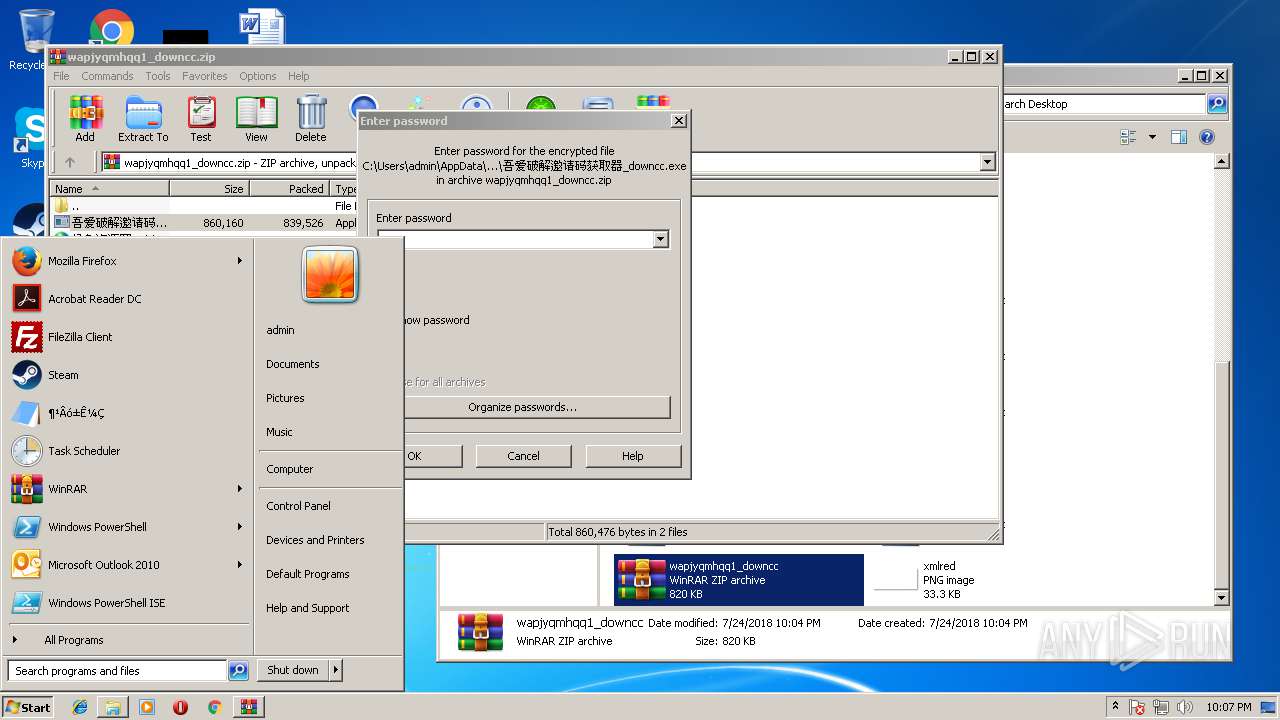Select wapjyqmhqq1_downcc ZIP file in Explorer

click(738, 580)
